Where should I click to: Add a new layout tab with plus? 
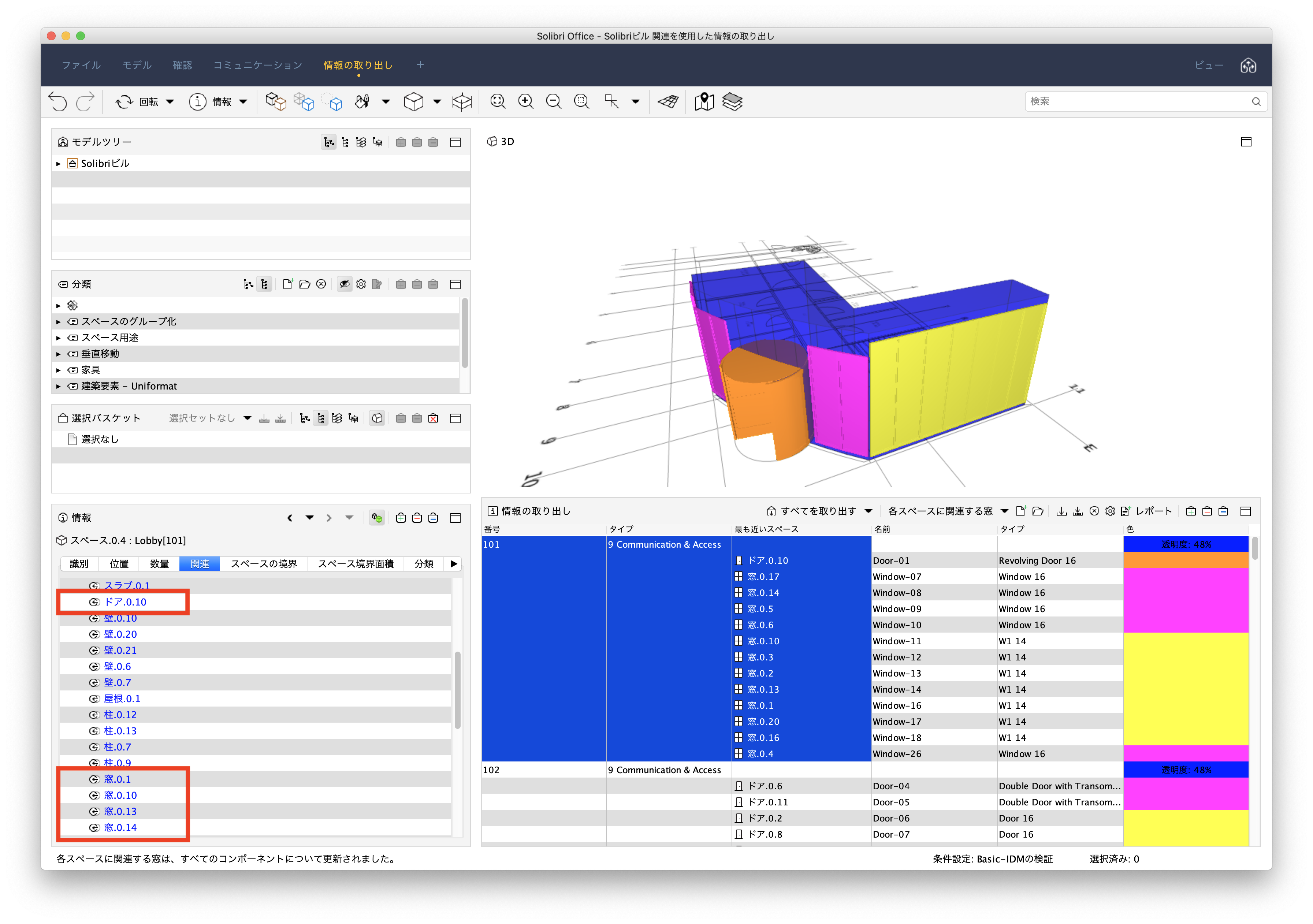pos(420,64)
